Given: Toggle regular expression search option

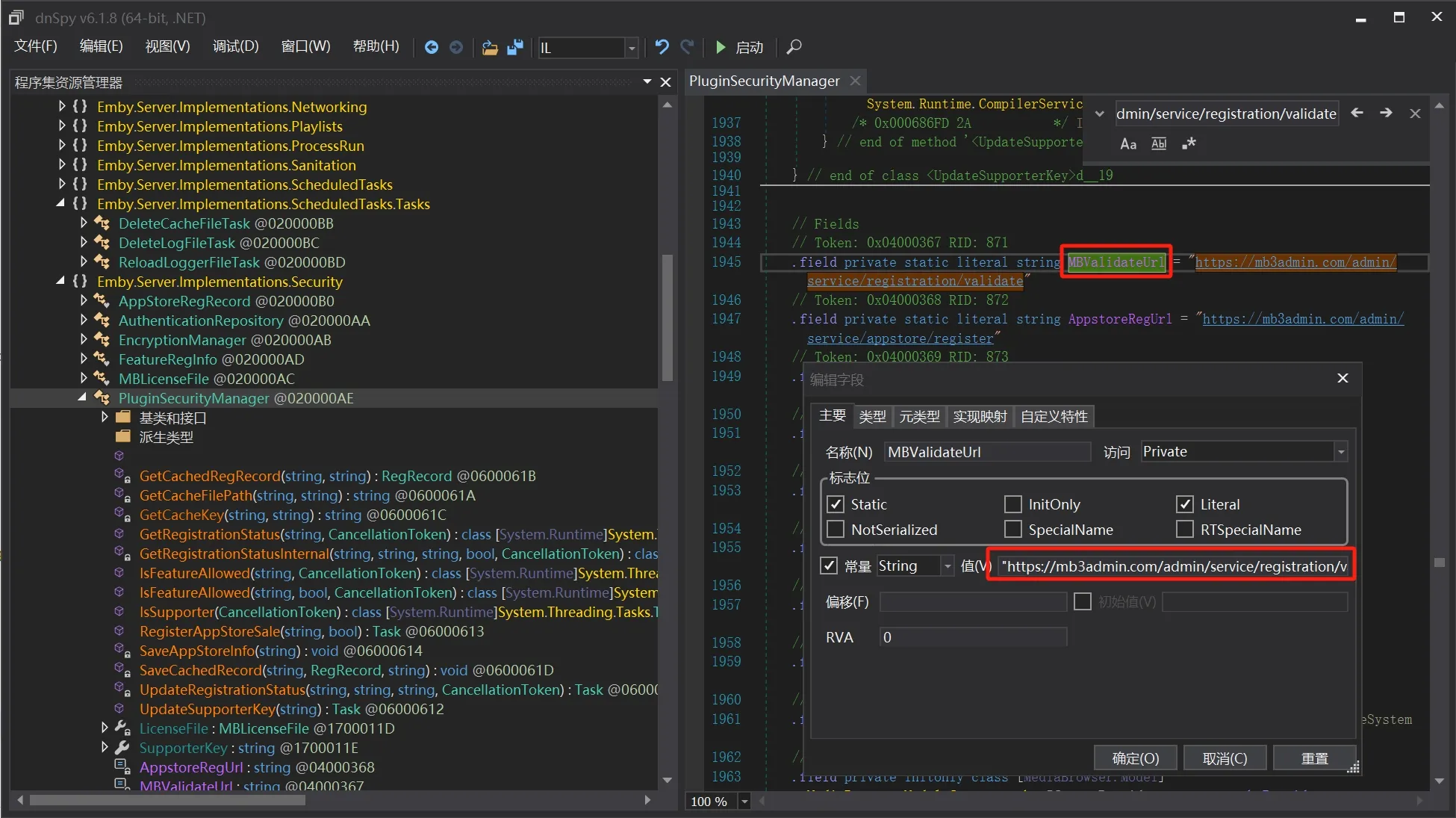Looking at the screenshot, I should point(1189,143).
